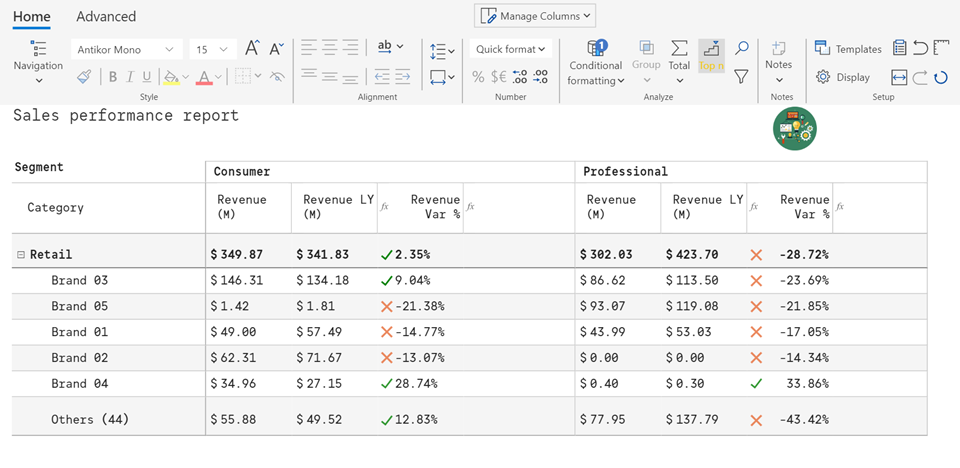Toggle italic formatting

coord(130,77)
